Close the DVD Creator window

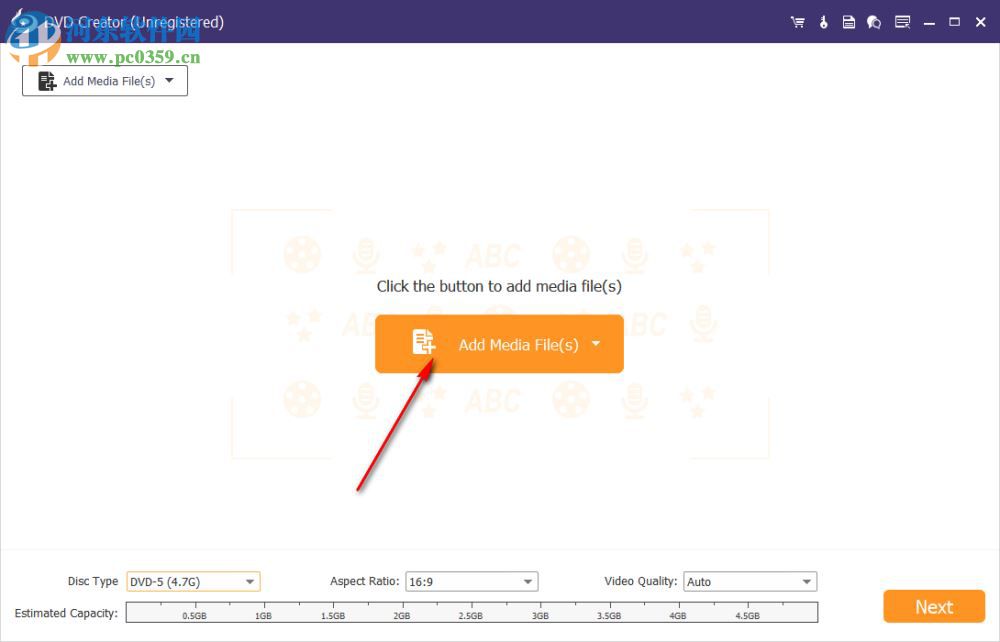point(981,22)
